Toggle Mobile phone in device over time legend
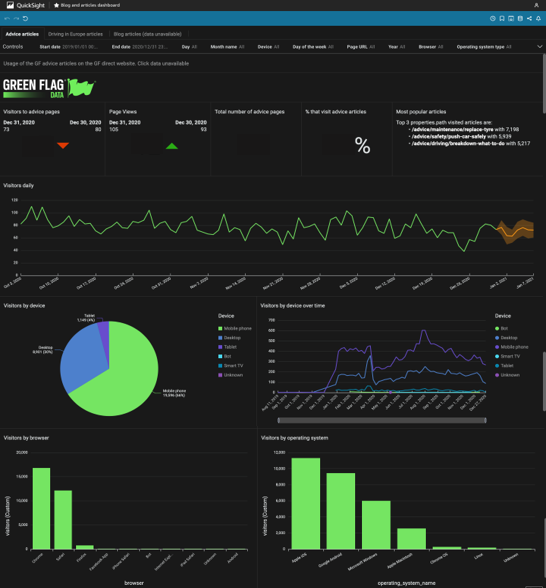The width and height of the screenshot is (546, 588). coord(512,347)
